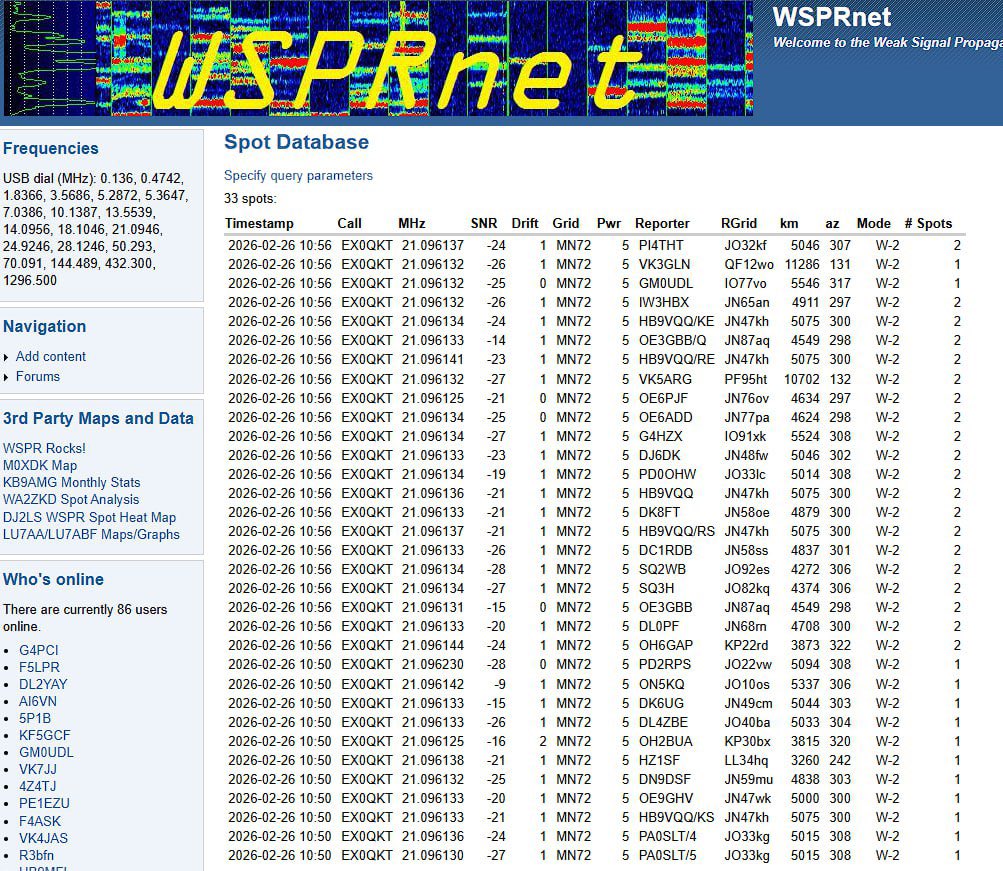Select reporter PA0SLT/5 table cell
This screenshot has height=871, width=1003.
[667, 855]
